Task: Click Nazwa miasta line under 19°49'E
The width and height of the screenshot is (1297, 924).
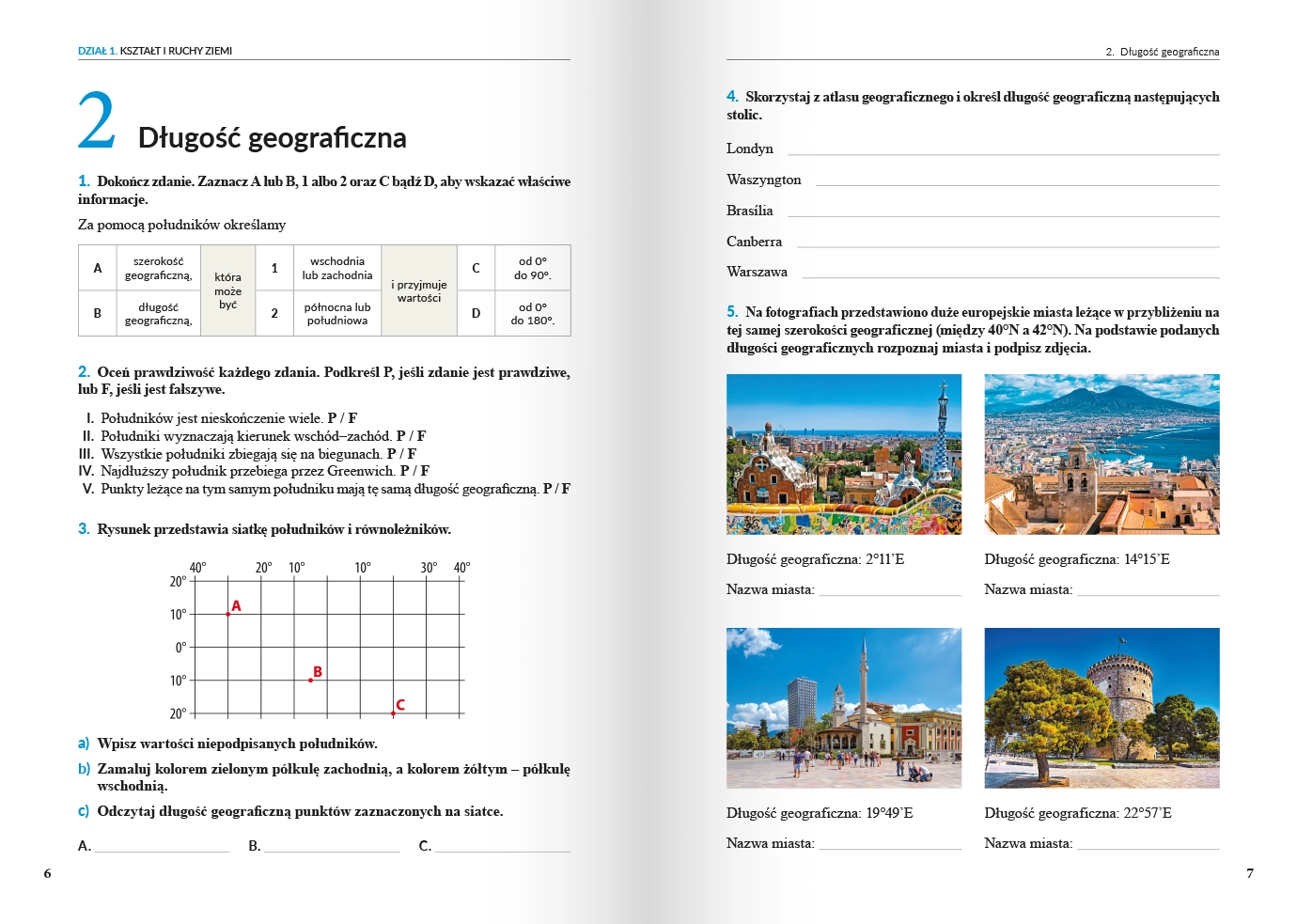Action: 890,848
